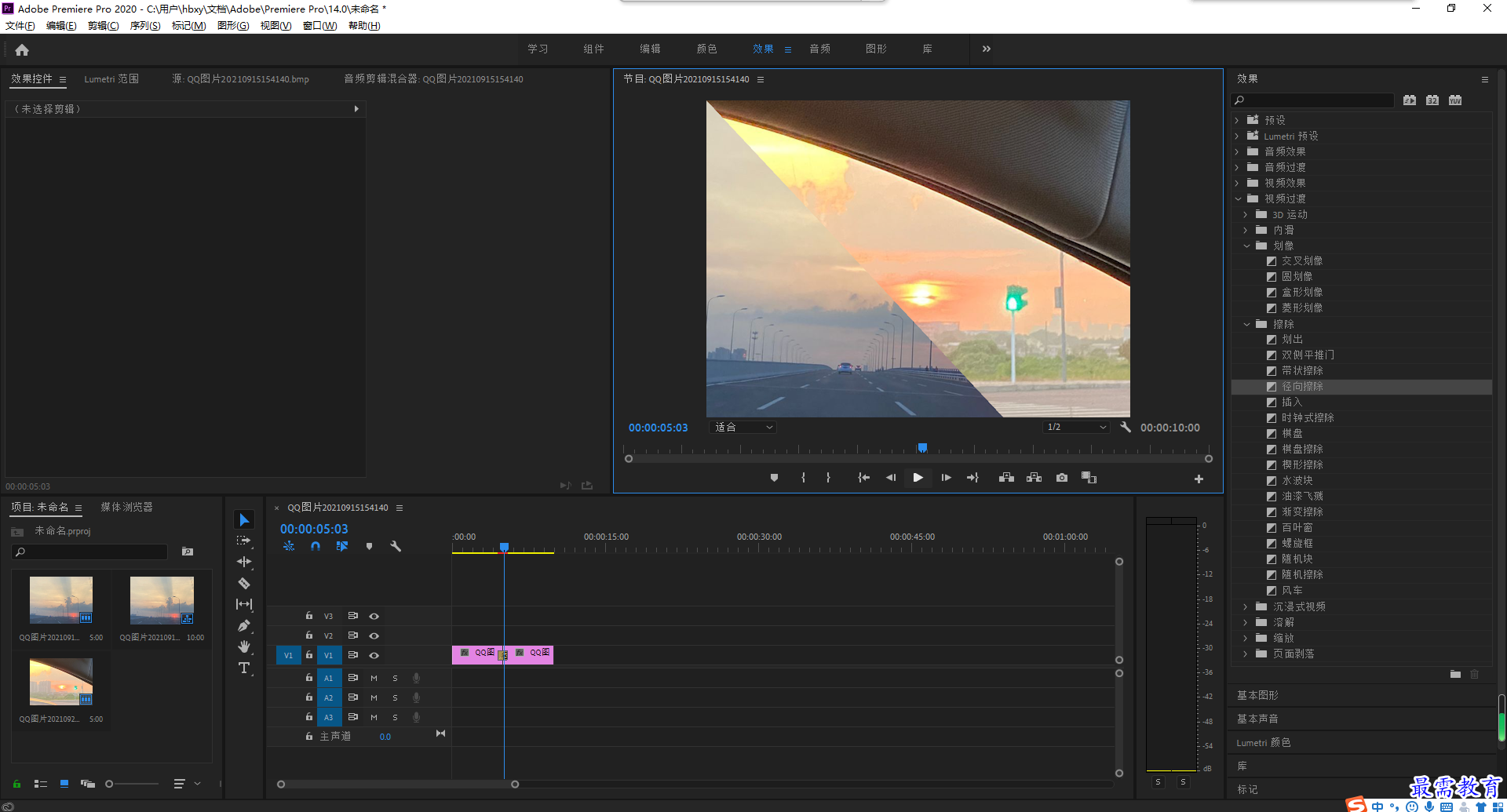
Task: Click the Export Frame camera icon
Action: tap(1062, 478)
